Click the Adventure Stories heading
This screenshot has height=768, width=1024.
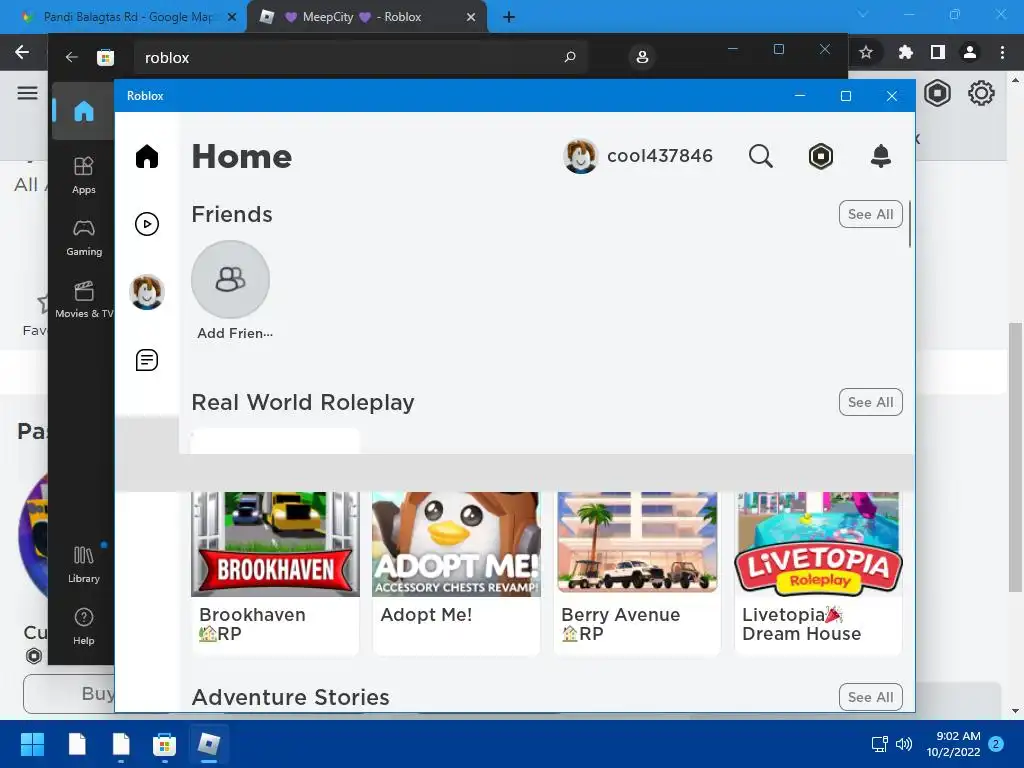pyautogui.click(x=291, y=697)
